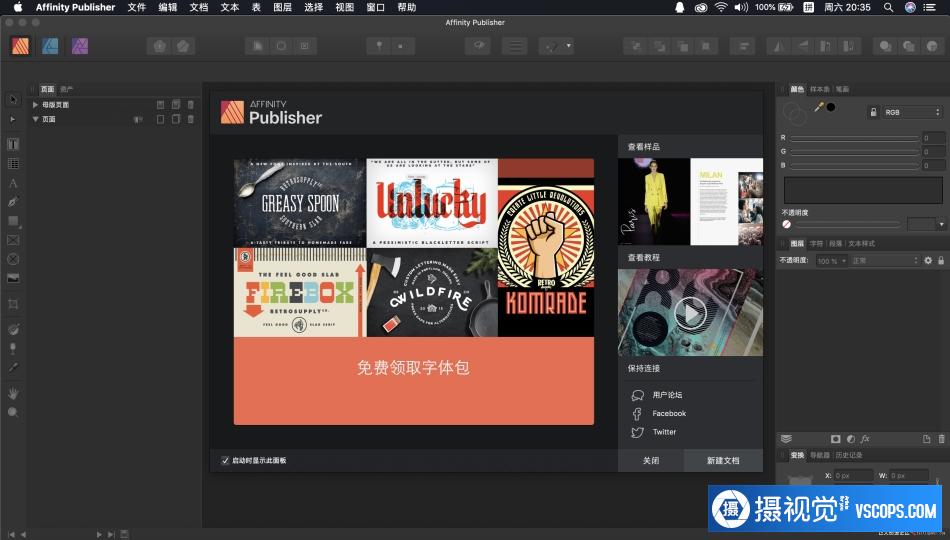The width and height of the screenshot is (950, 540).
Task: Switch to the Designer persona icon
Action: (x=50, y=46)
